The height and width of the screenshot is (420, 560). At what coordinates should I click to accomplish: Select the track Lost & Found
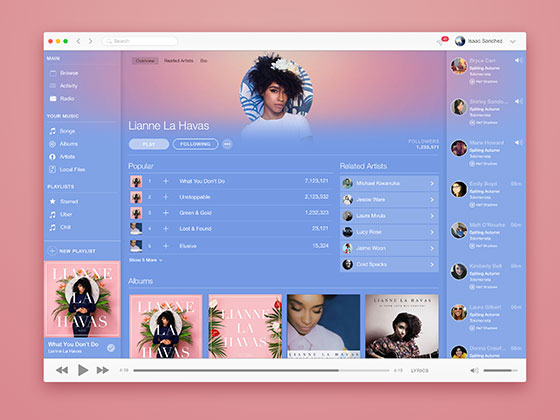click(x=195, y=229)
